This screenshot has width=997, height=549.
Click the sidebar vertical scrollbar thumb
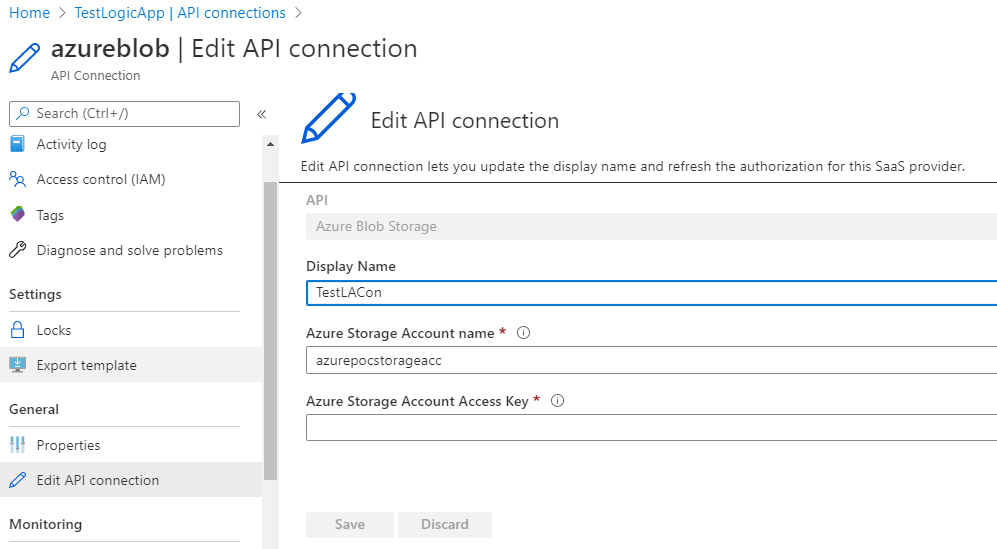pos(270,331)
